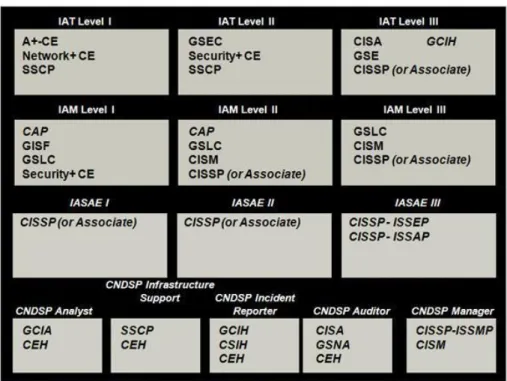Viewport: 507px width, 381px height.
Task: Select GISF in IAM Level I box
Action: click(x=36, y=146)
